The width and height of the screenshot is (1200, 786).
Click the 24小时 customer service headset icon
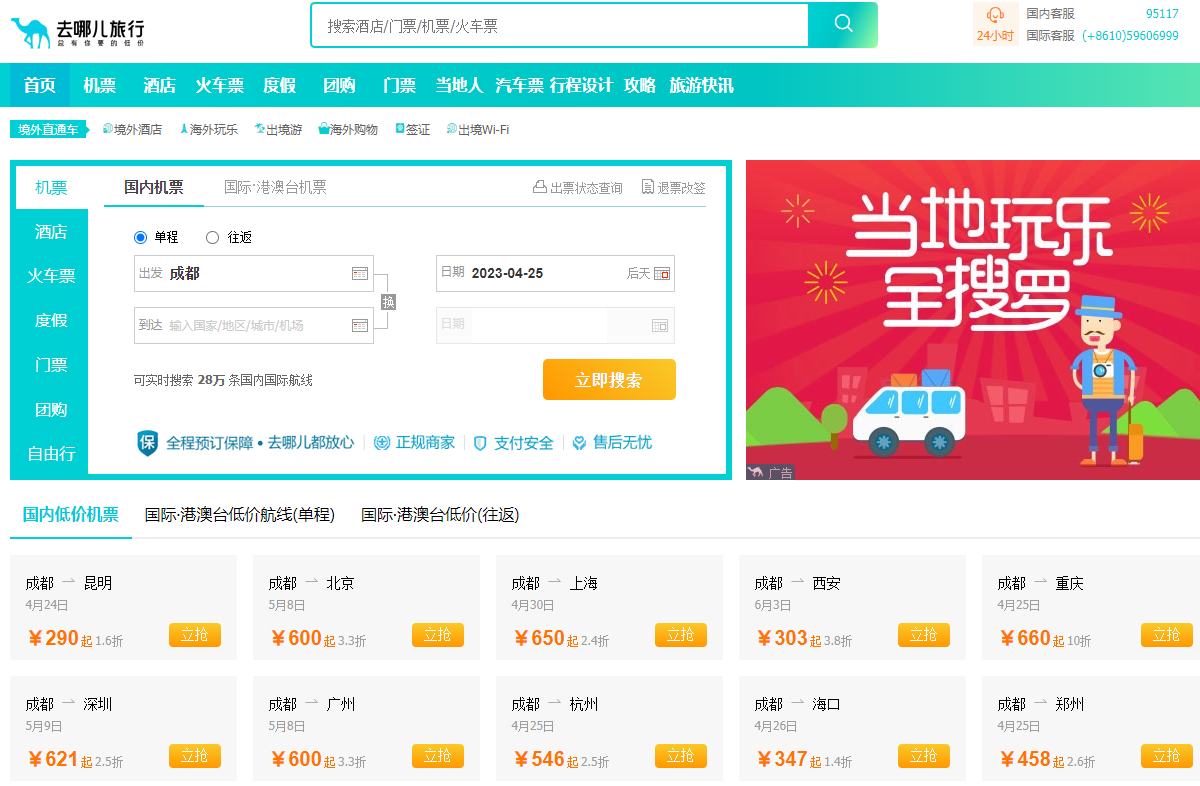(995, 15)
